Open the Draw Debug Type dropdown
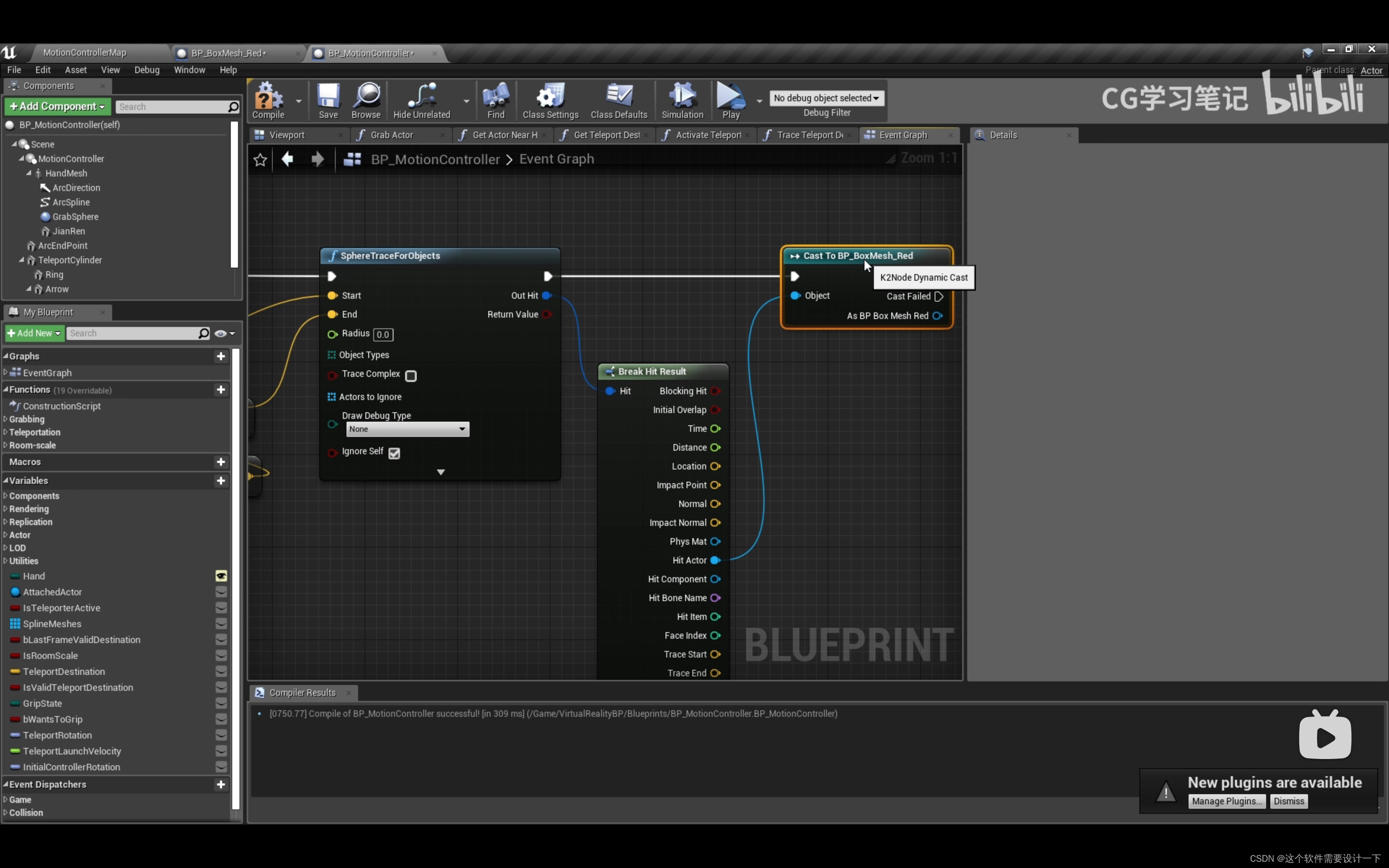 click(407, 429)
